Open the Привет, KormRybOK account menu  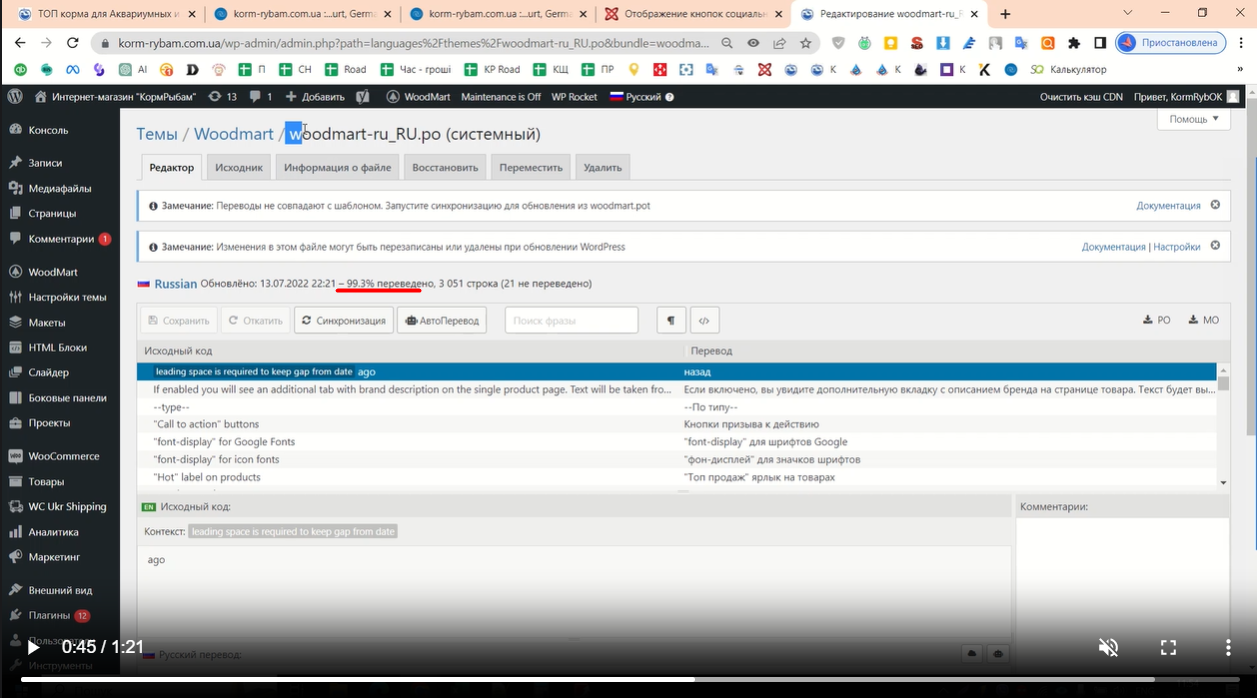(1186, 97)
